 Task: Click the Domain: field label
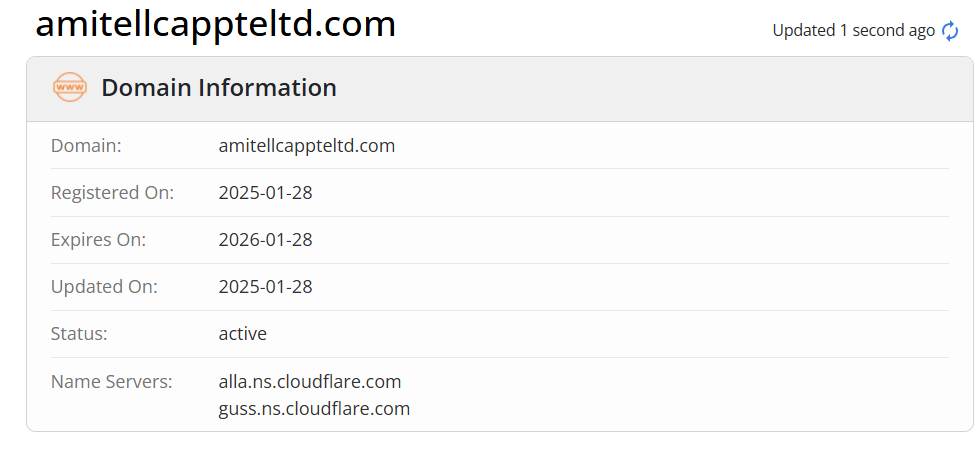tap(86, 145)
